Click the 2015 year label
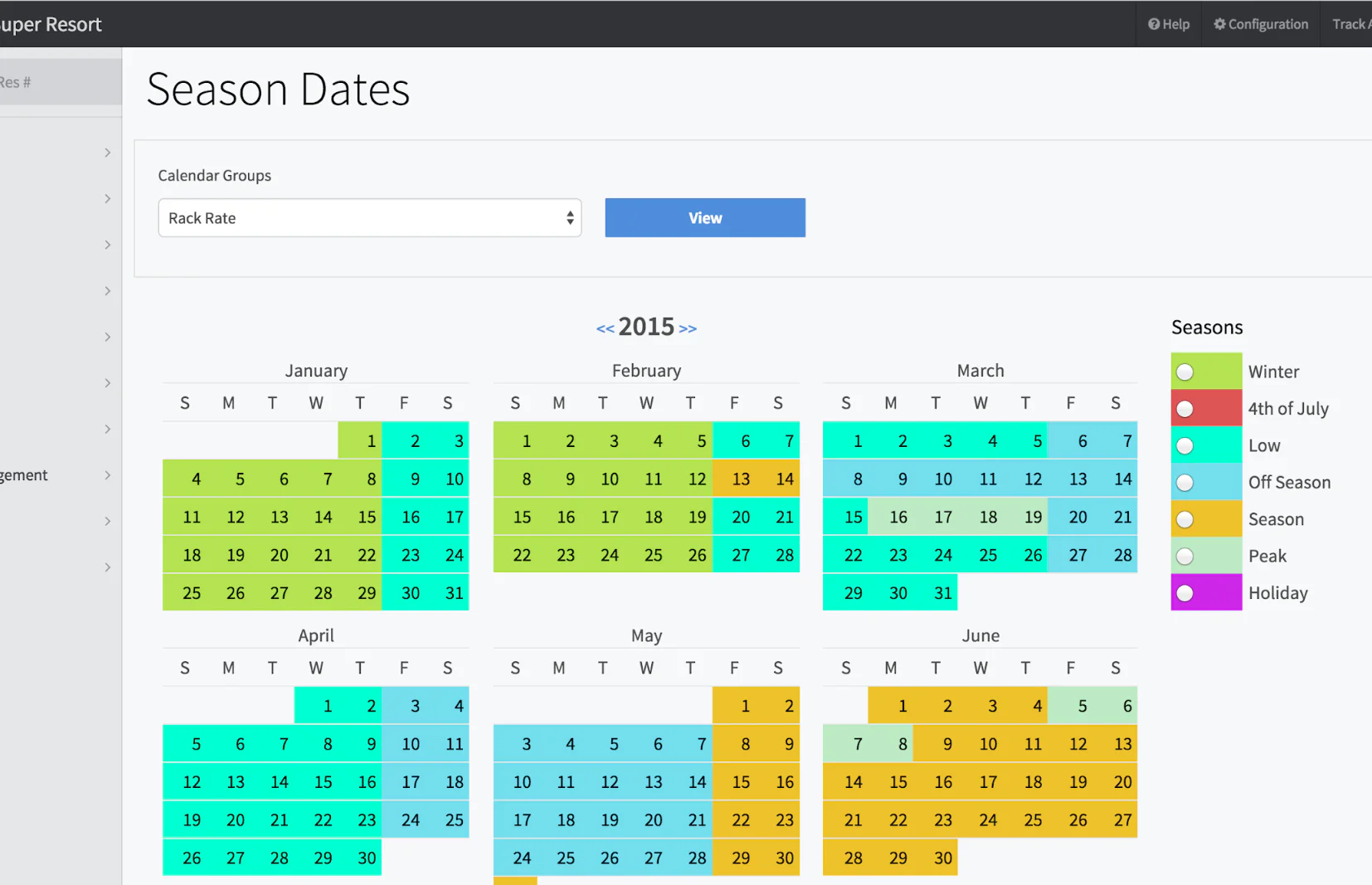The width and height of the screenshot is (1372, 885). pos(646,327)
